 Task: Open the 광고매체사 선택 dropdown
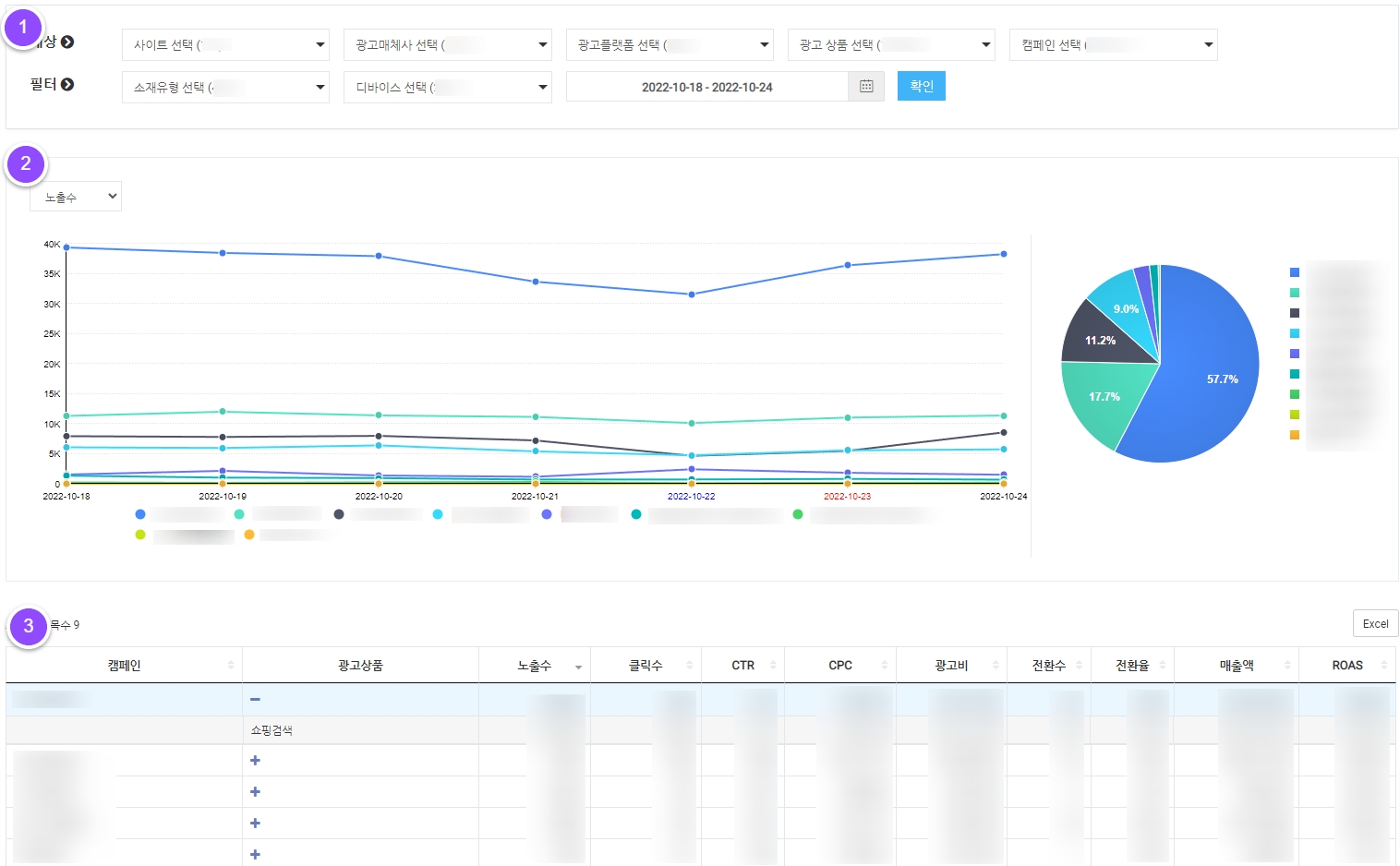click(447, 45)
